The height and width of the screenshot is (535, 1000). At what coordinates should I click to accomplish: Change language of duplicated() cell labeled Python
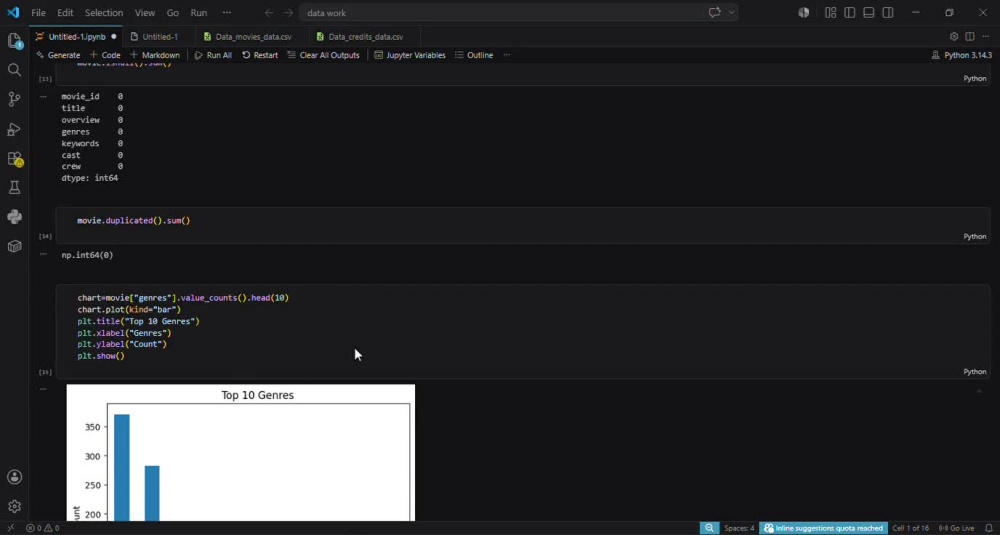(x=974, y=237)
